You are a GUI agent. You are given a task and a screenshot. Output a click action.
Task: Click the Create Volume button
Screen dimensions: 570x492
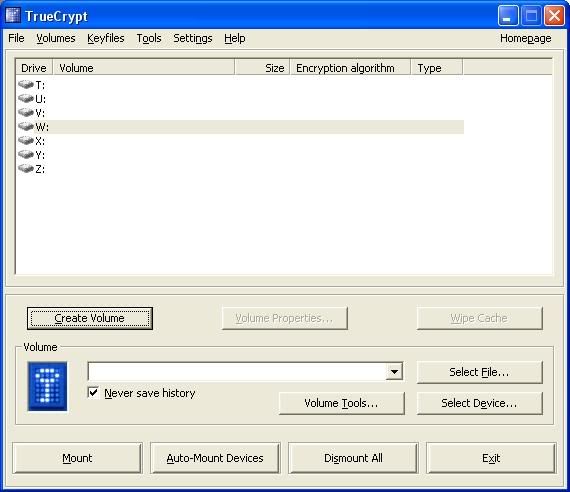90,318
